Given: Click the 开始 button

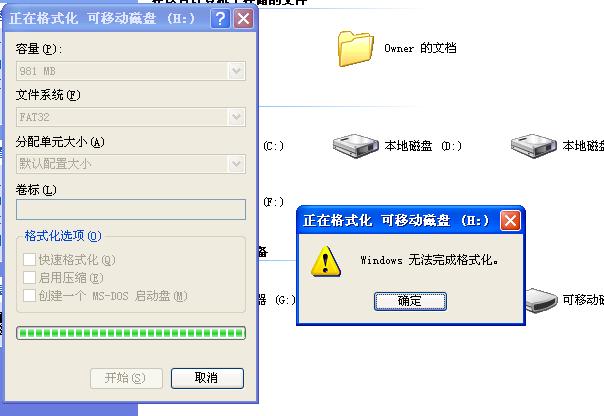Looking at the screenshot, I should pos(126,378).
